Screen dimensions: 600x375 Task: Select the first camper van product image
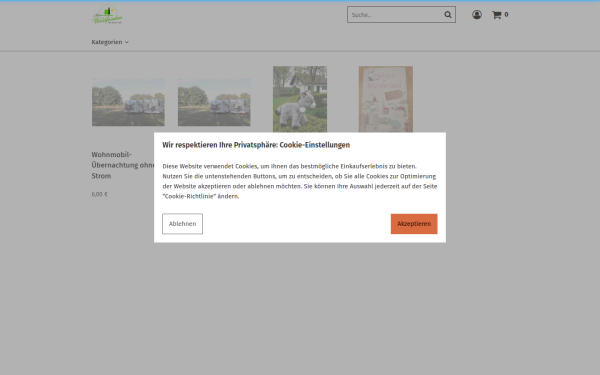click(128, 102)
